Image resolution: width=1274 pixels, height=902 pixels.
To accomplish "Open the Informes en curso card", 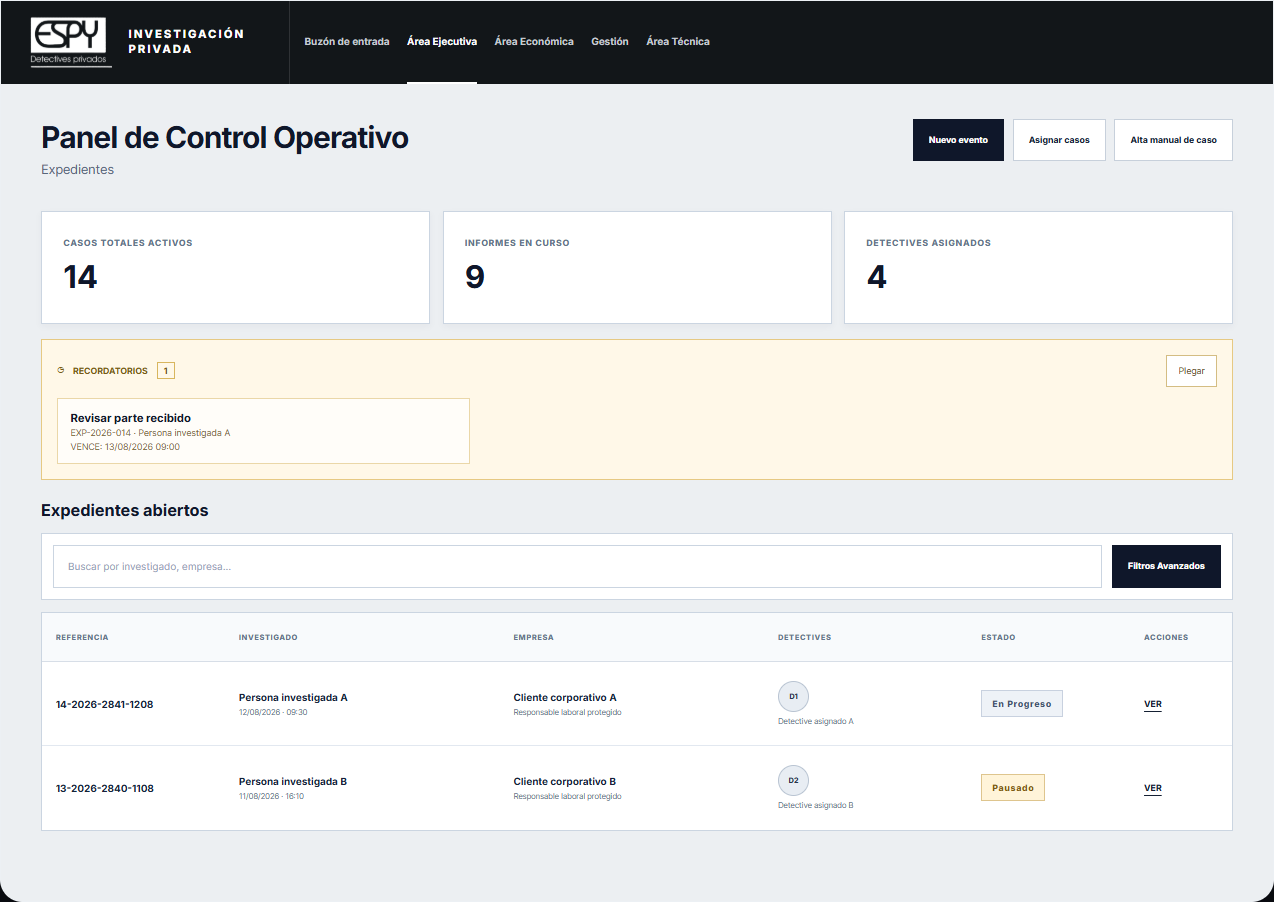I will [637, 267].
